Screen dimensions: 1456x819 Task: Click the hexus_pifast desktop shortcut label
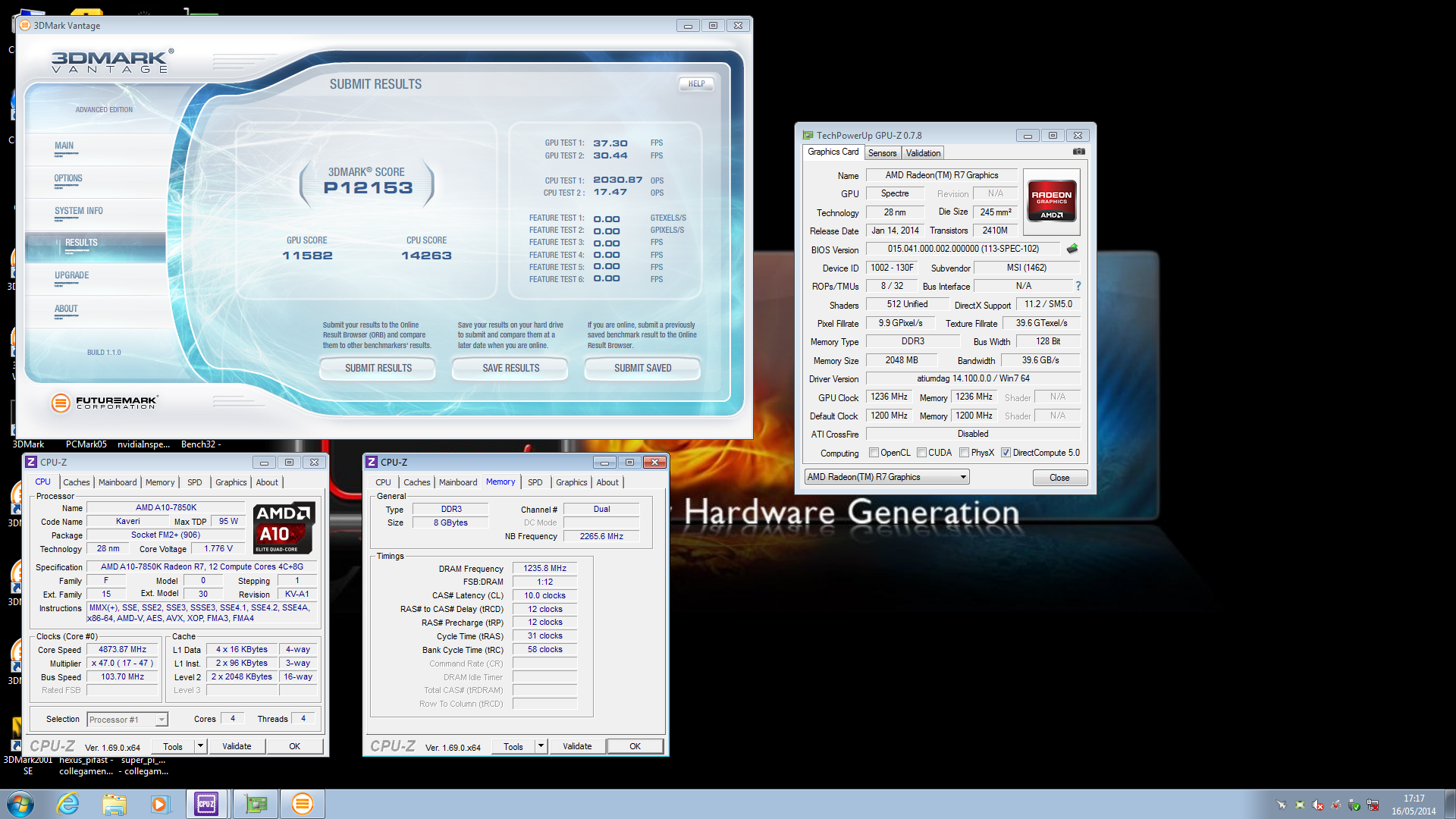click(86, 765)
